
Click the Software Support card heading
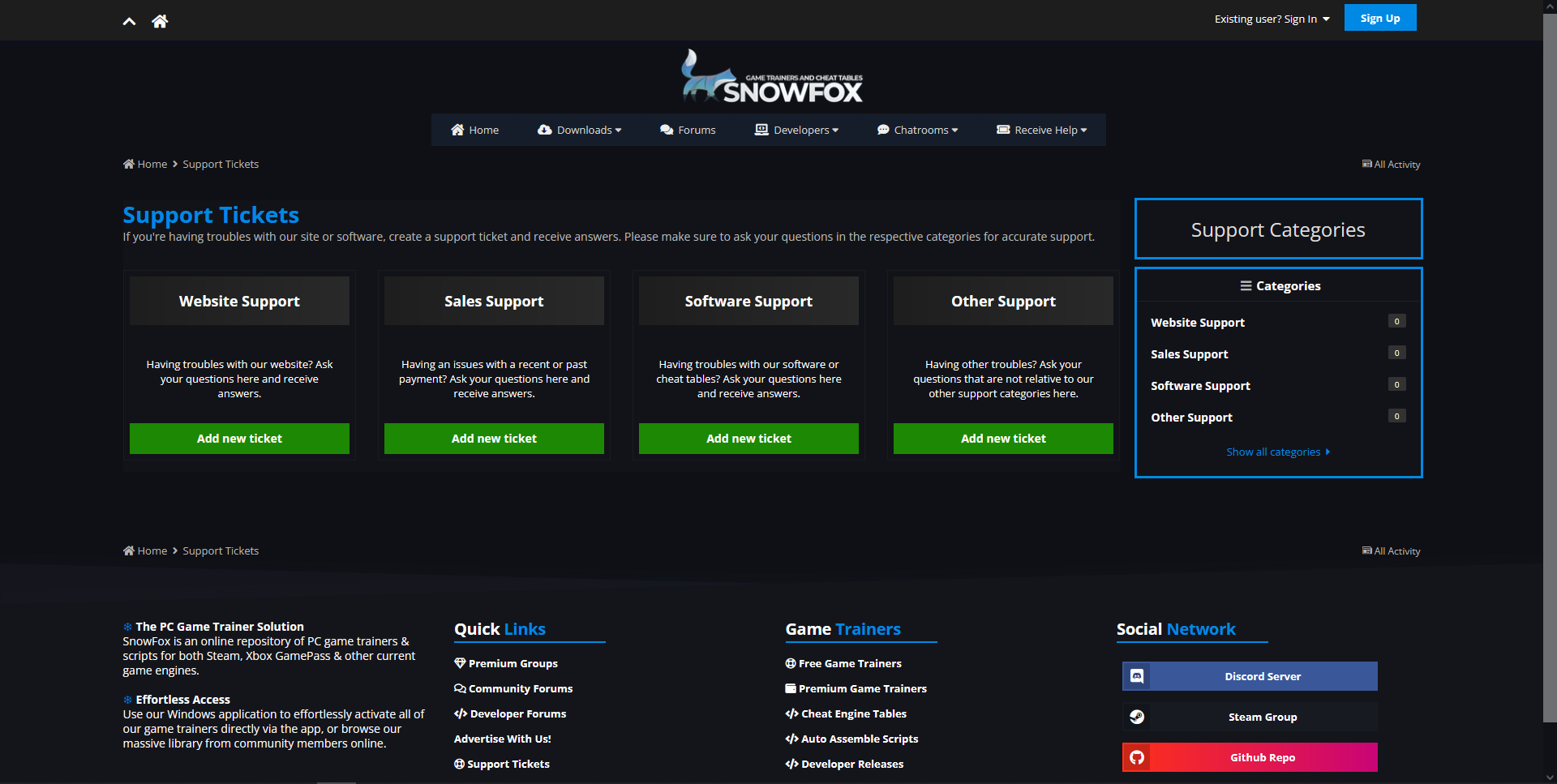748,301
